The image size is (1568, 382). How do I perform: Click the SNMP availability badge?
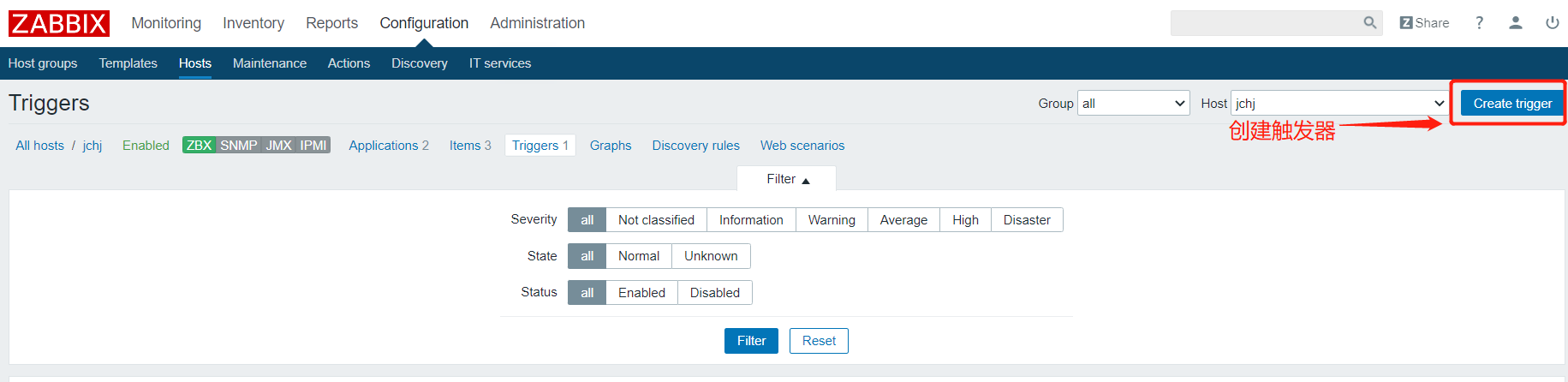coord(239,146)
